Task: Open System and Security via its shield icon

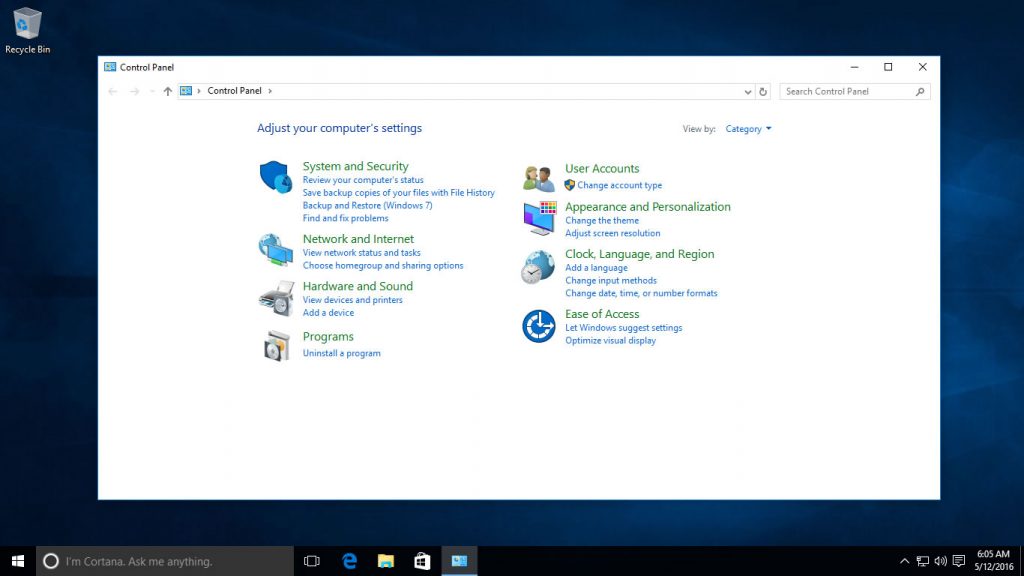Action: tap(276, 175)
